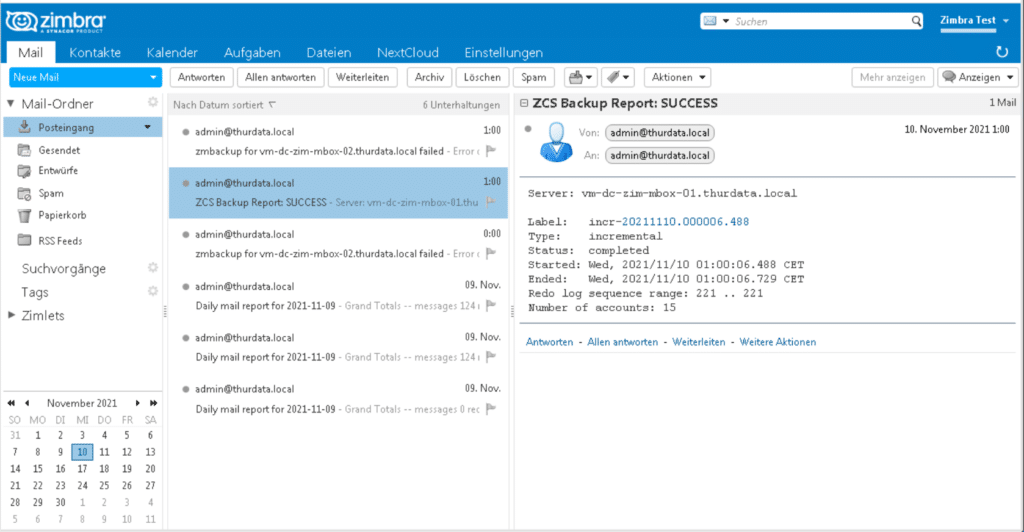Collapse the Mail-Ordner section
Viewport: 1024px width, 532px height.
pos(11,103)
